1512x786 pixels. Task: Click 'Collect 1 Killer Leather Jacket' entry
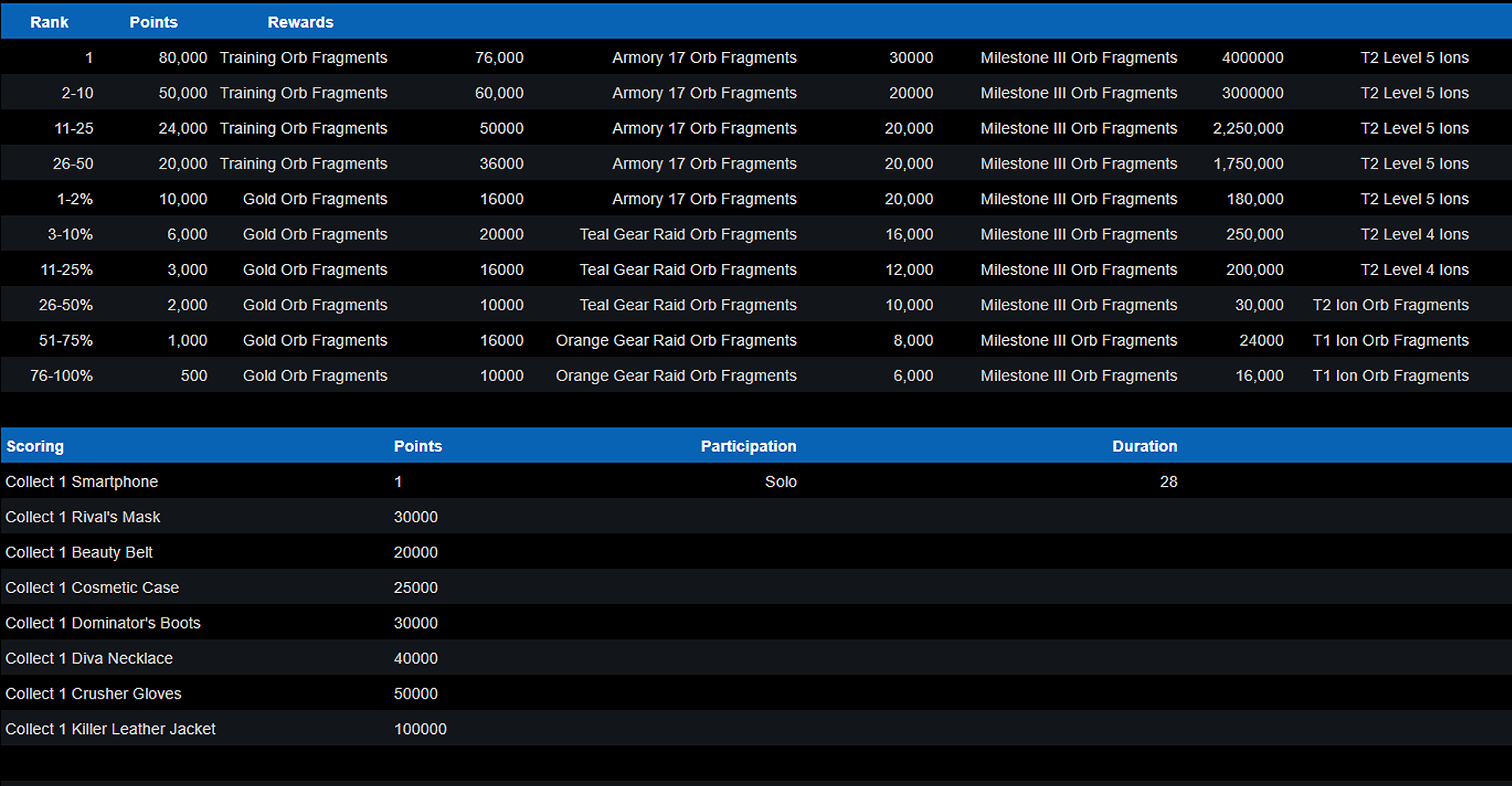pyautogui.click(x=110, y=729)
